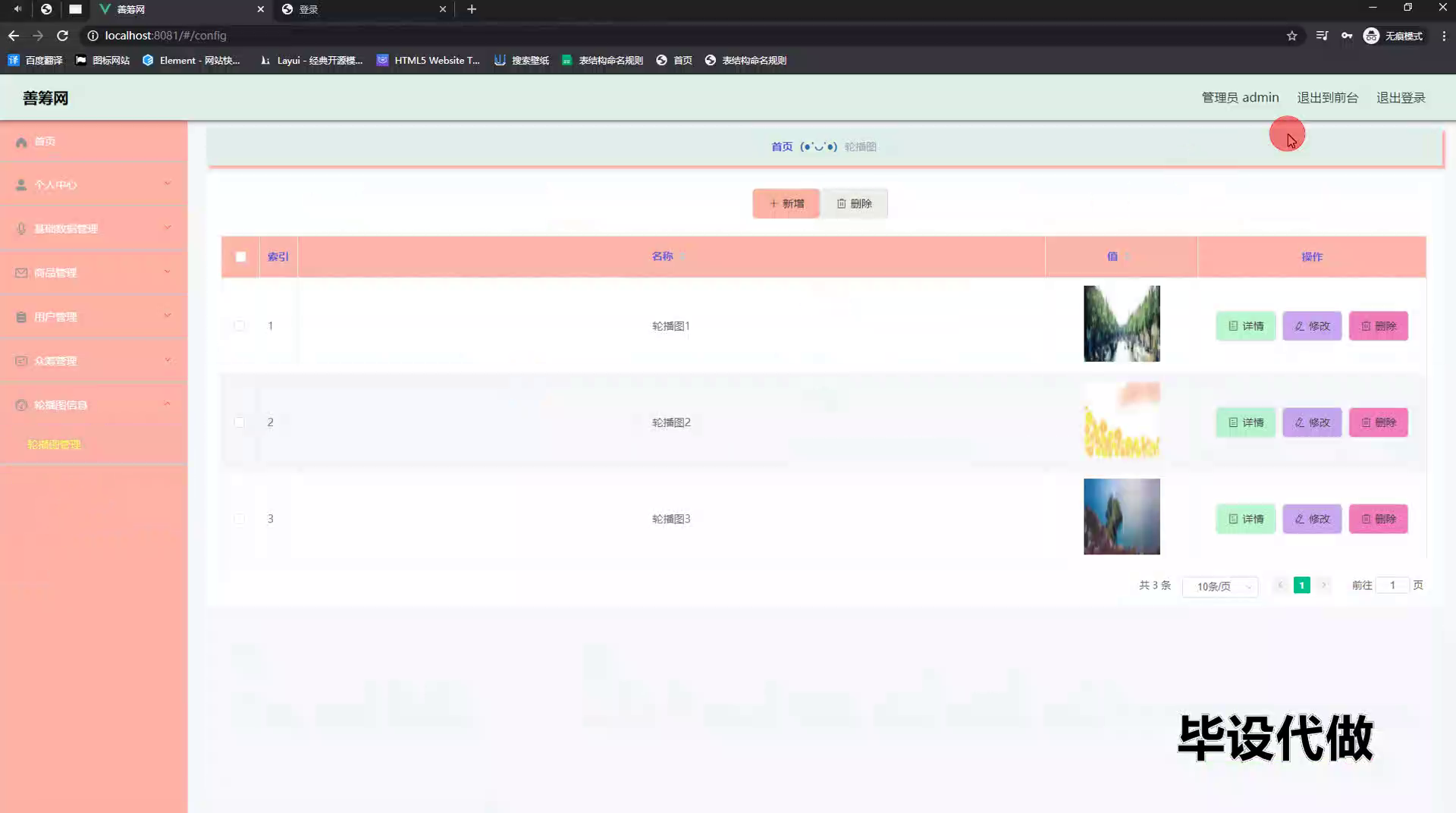Click the media control icon in browser toolbar
This screenshot has height=813, width=1456.
coord(1322,36)
